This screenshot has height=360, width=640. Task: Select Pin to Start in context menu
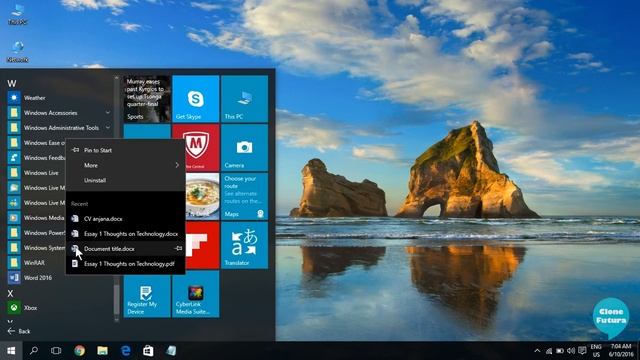[x=125, y=150]
